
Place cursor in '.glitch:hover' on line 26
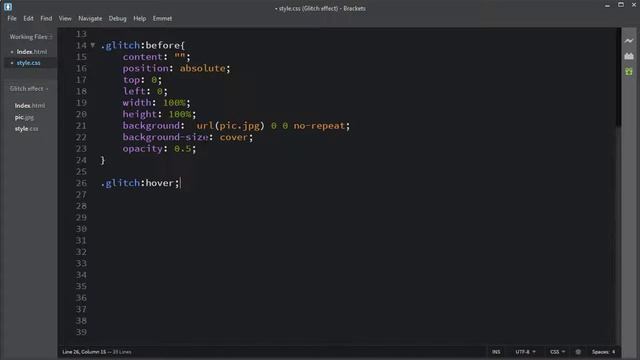pyautogui.click(x=137, y=183)
